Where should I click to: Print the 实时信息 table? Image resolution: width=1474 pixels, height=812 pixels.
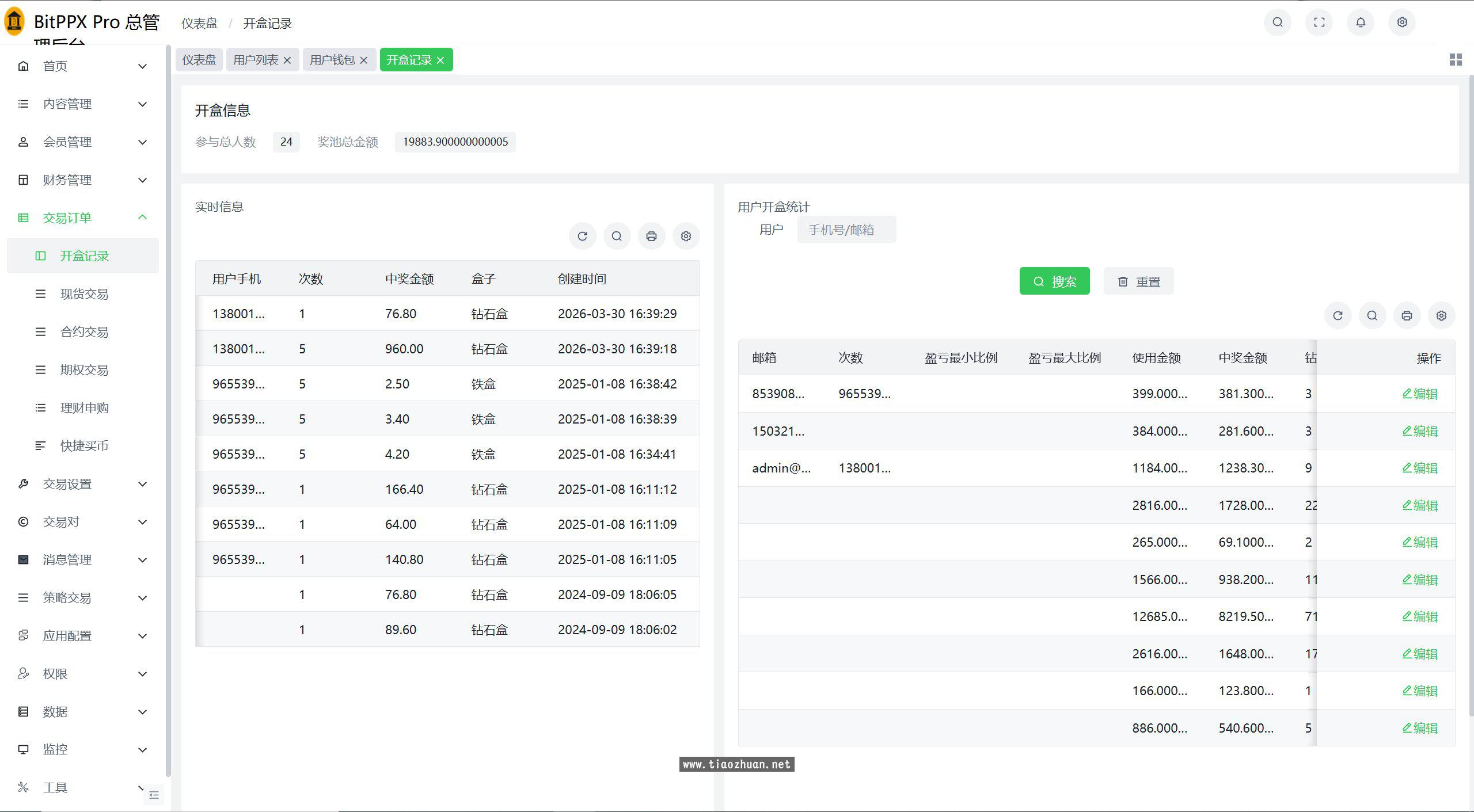click(651, 236)
